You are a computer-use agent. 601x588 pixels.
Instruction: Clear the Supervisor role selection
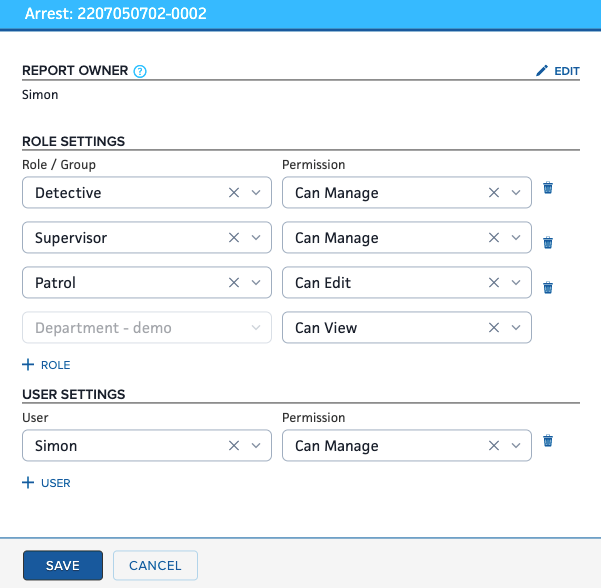[234, 238]
